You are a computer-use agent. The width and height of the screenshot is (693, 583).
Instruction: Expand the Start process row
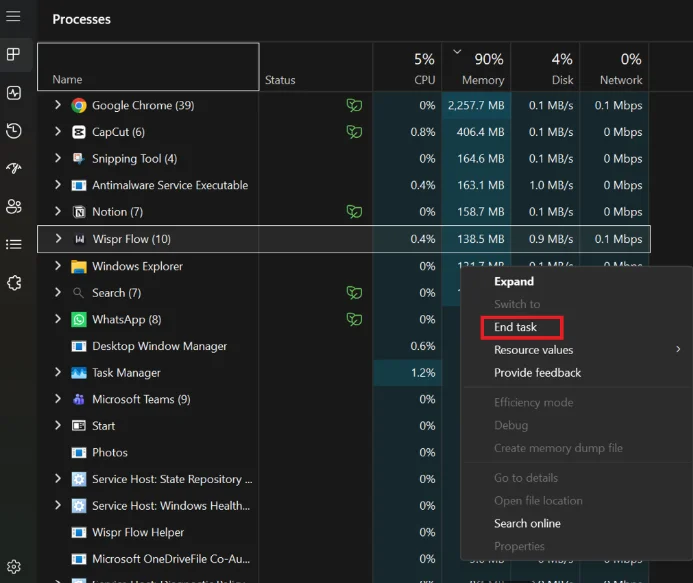[x=58, y=425]
